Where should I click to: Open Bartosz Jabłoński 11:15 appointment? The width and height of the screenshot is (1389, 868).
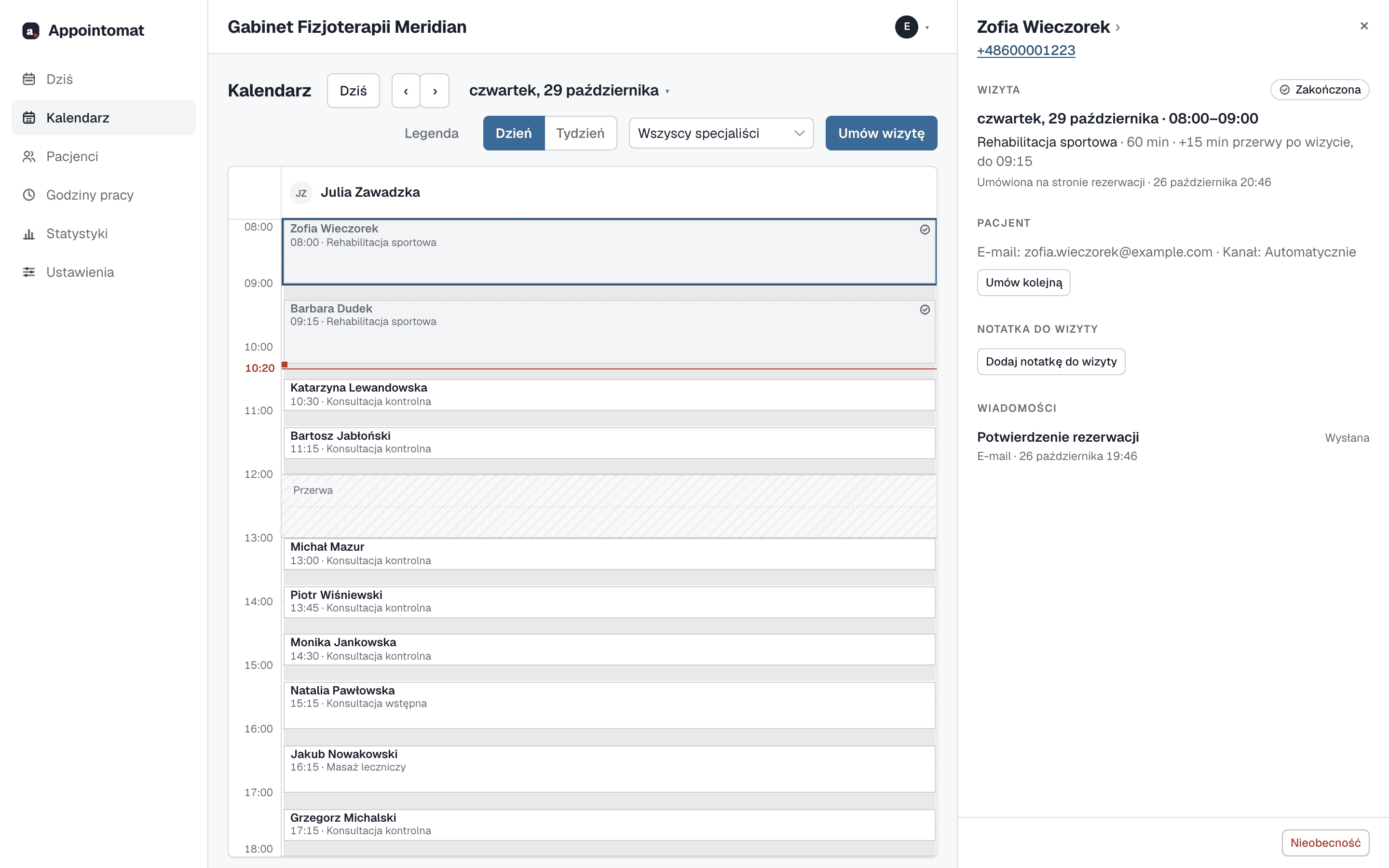[609, 443]
